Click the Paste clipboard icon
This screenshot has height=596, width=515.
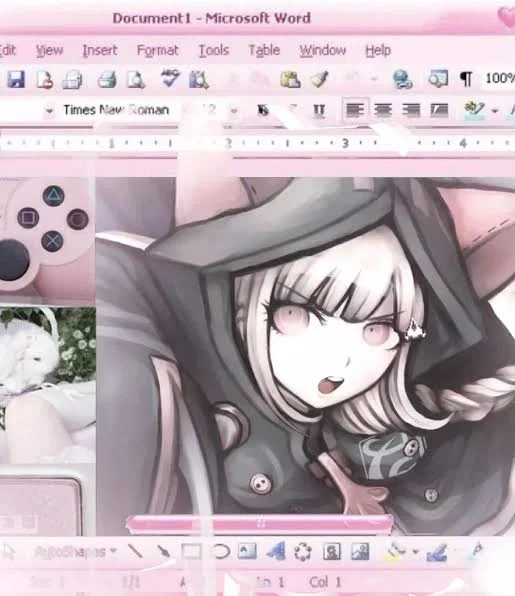[290, 80]
